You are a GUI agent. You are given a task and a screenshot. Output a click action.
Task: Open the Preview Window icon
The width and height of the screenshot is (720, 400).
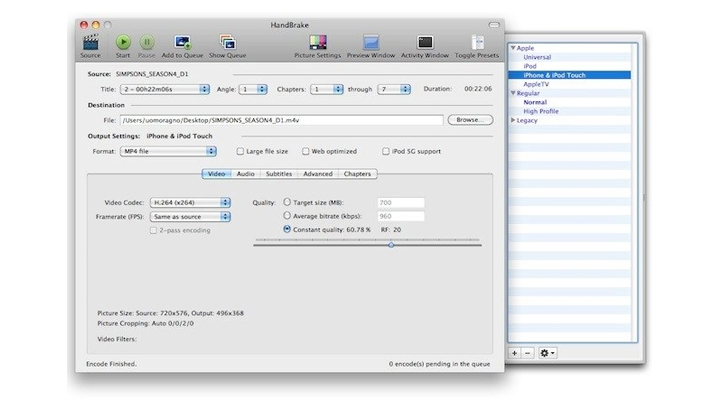[x=371, y=42]
